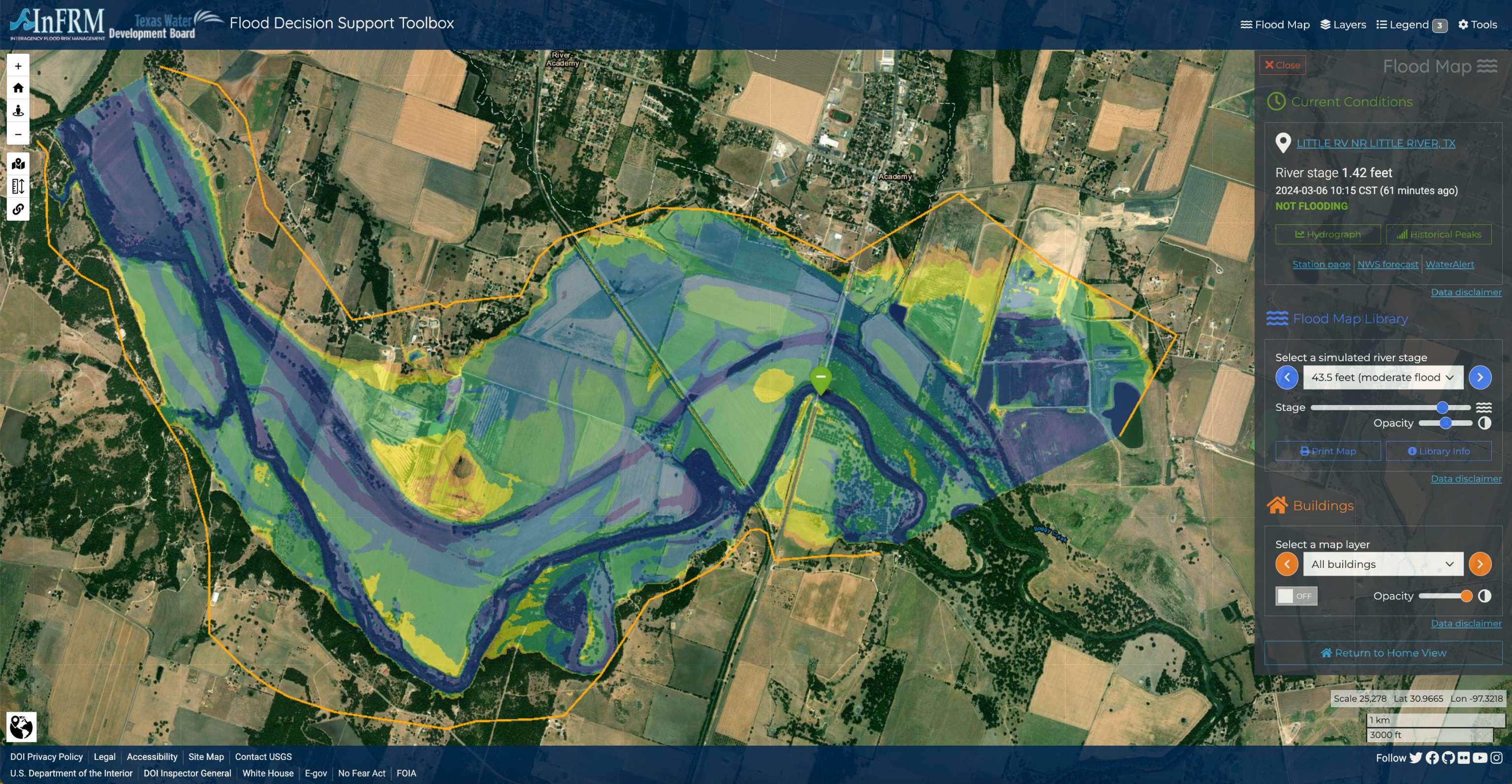
Task: Open the All buildings layer dropdown
Action: tap(1383, 564)
